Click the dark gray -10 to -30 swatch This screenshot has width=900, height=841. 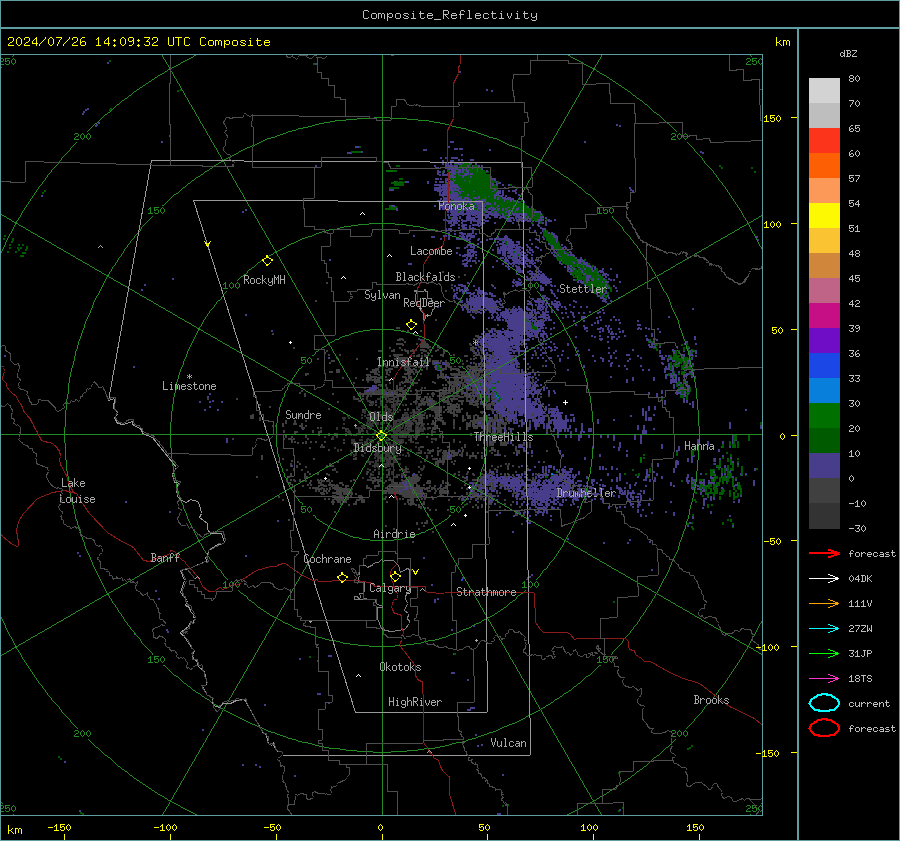[x=824, y=516]
